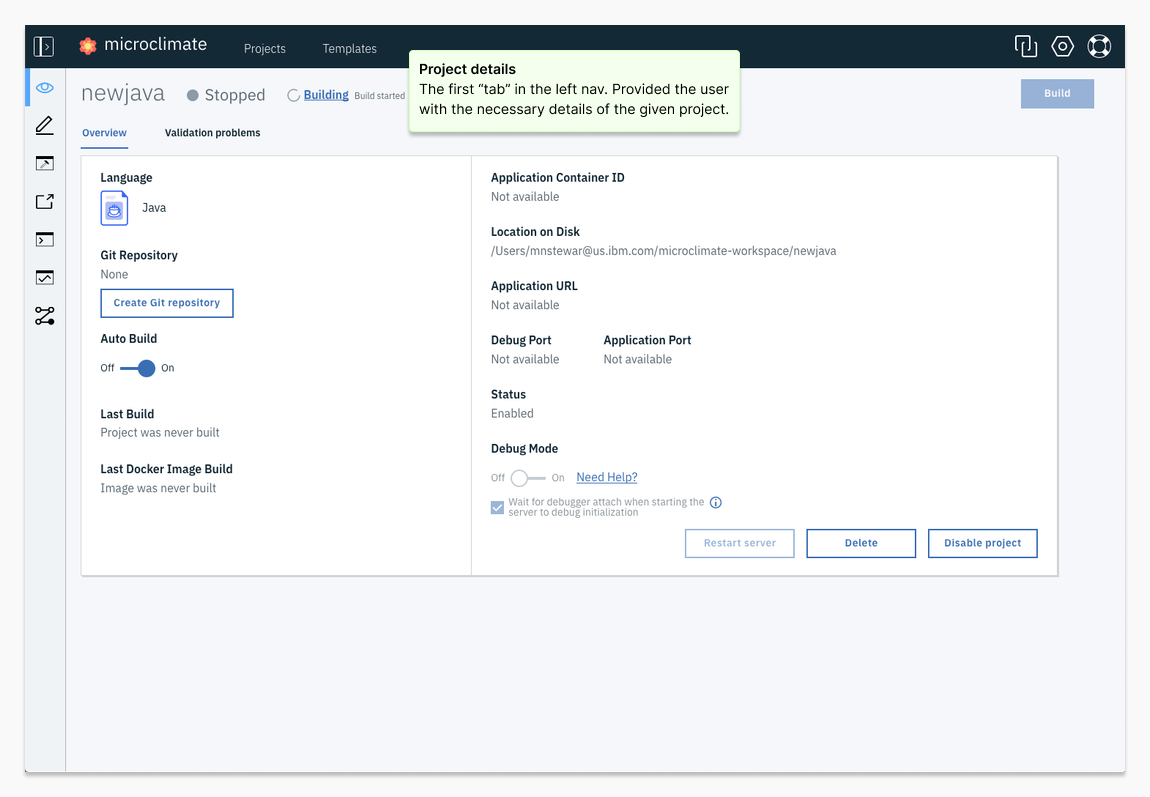Open the terminal prompt icon in sidebar
This screenshot has height=797, width=1150.
coord(44,240)
